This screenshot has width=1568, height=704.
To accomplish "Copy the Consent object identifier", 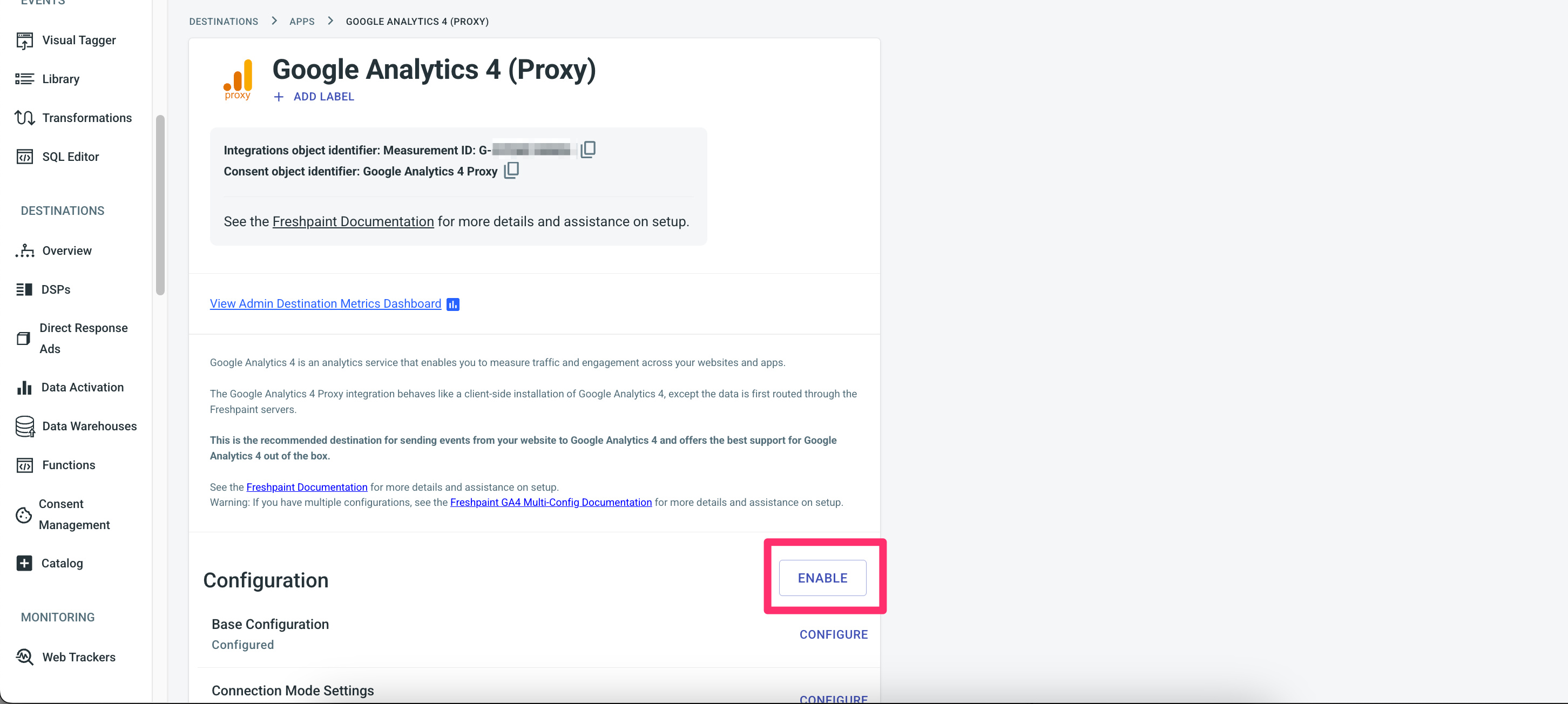I will (x=511, y=171).
